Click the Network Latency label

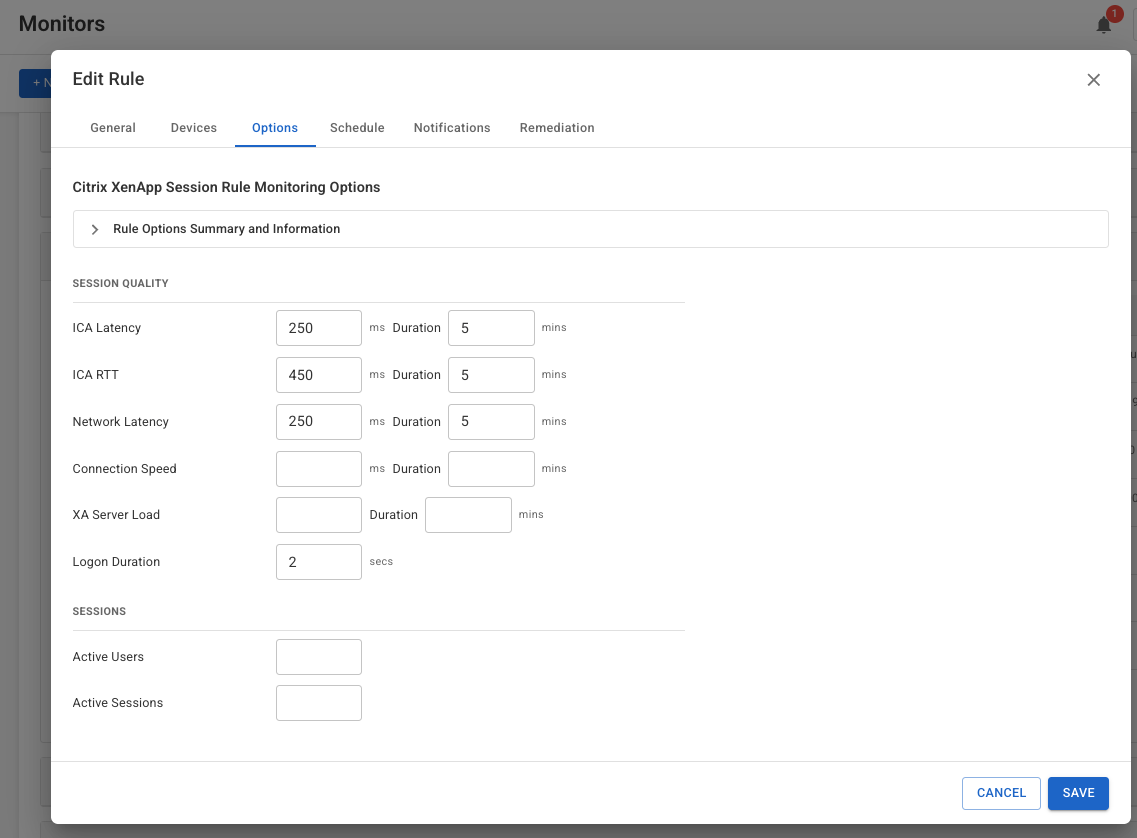pos(120,422)
